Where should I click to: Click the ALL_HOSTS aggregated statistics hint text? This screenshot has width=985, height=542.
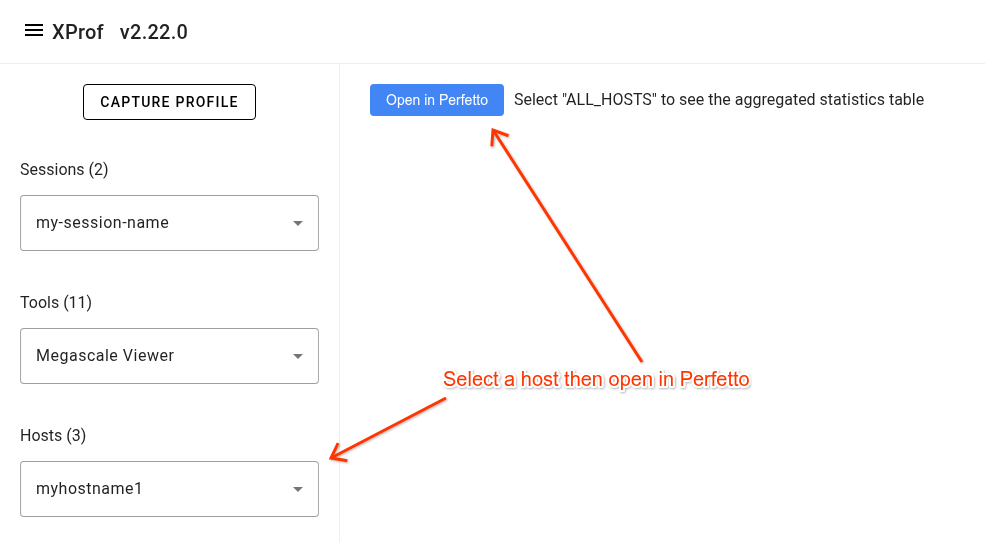coord(718,100)
